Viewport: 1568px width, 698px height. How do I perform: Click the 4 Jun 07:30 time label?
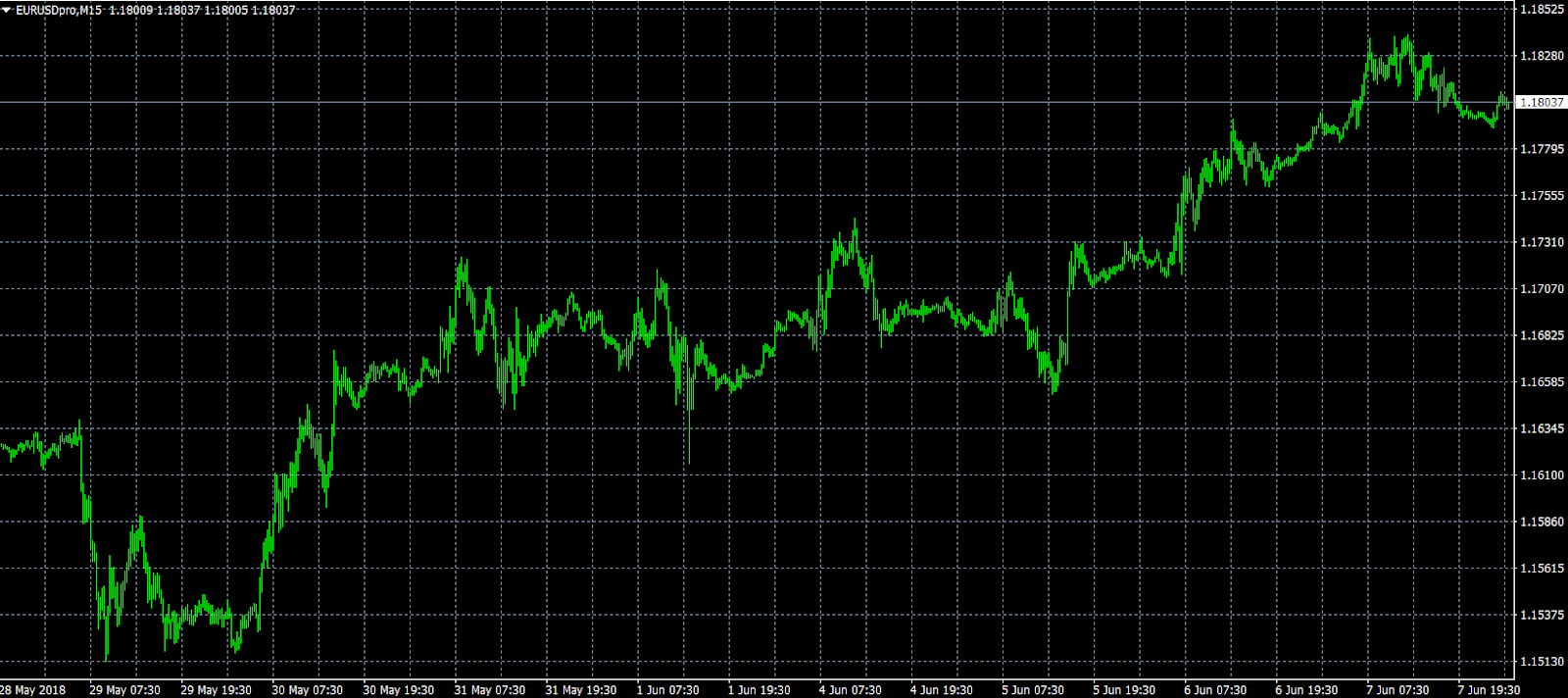[x=850, y=690]
